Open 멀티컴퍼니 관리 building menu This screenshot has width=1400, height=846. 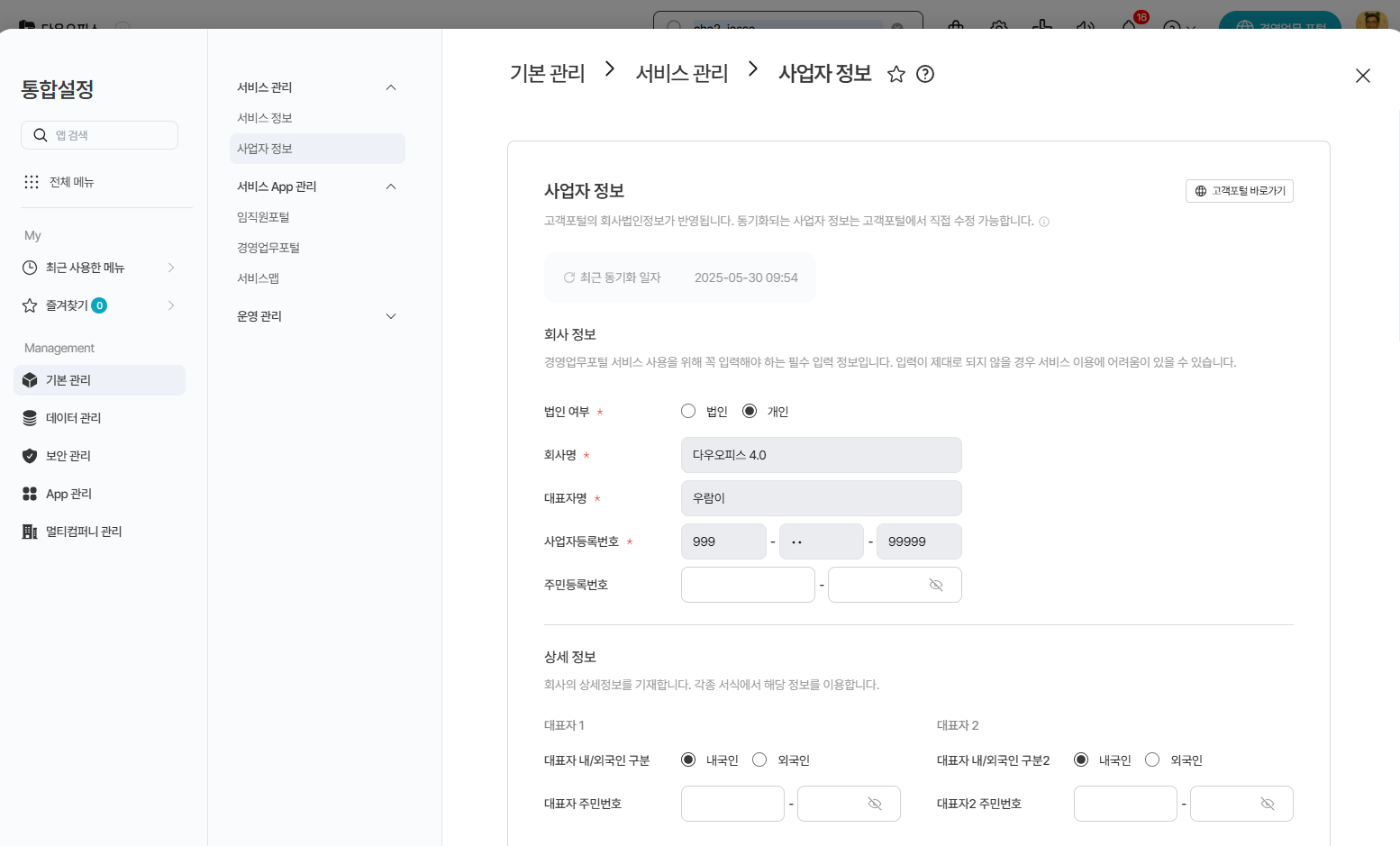click(x=30, y=532)
